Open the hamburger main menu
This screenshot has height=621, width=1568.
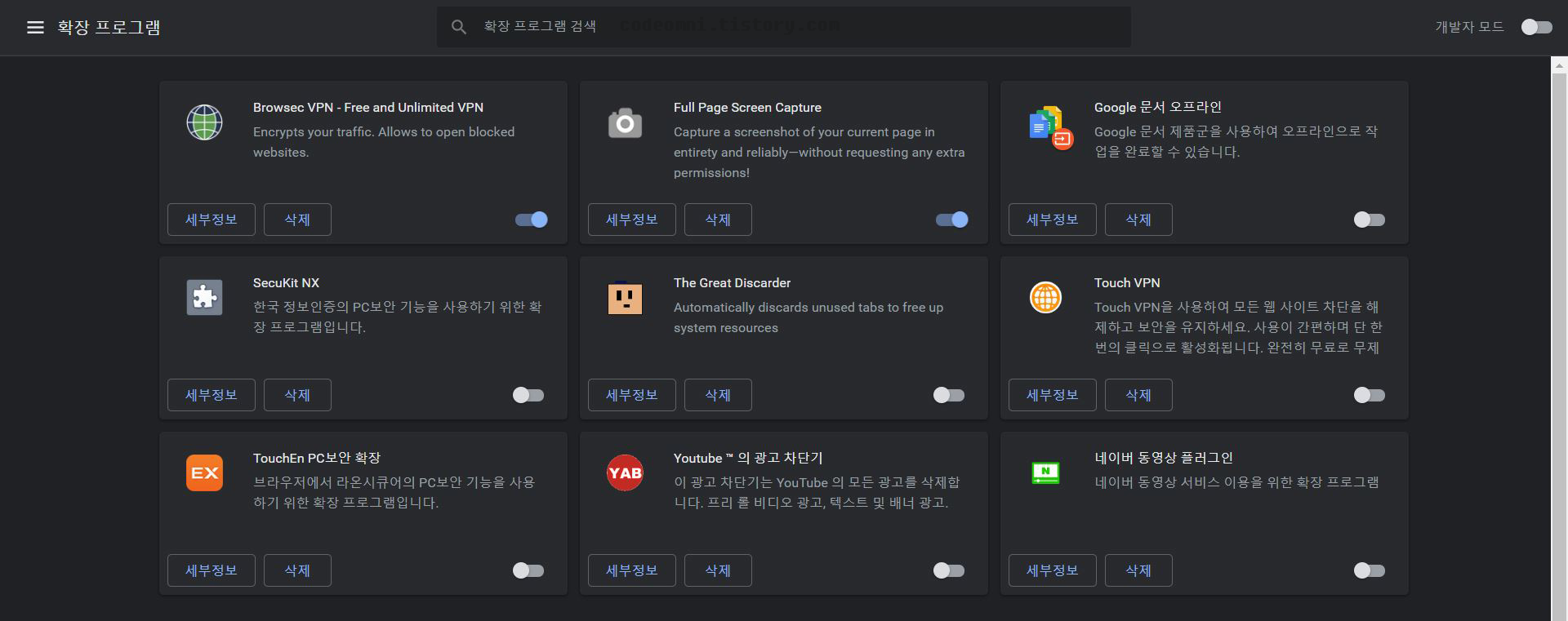[x=35, y=28]
